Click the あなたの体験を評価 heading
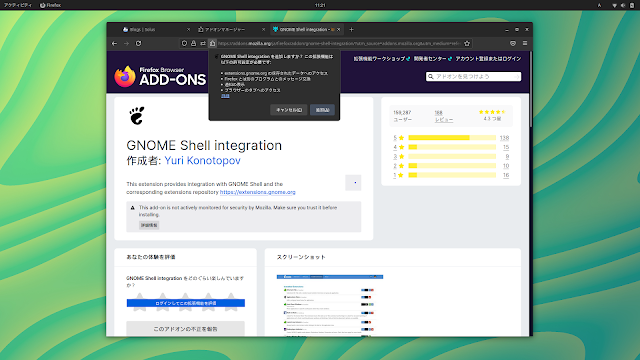 (151, 257)
